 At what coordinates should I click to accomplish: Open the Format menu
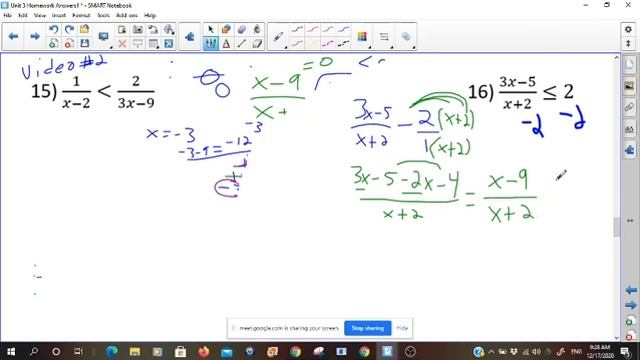pyautogui.click(x=81, y=16)
